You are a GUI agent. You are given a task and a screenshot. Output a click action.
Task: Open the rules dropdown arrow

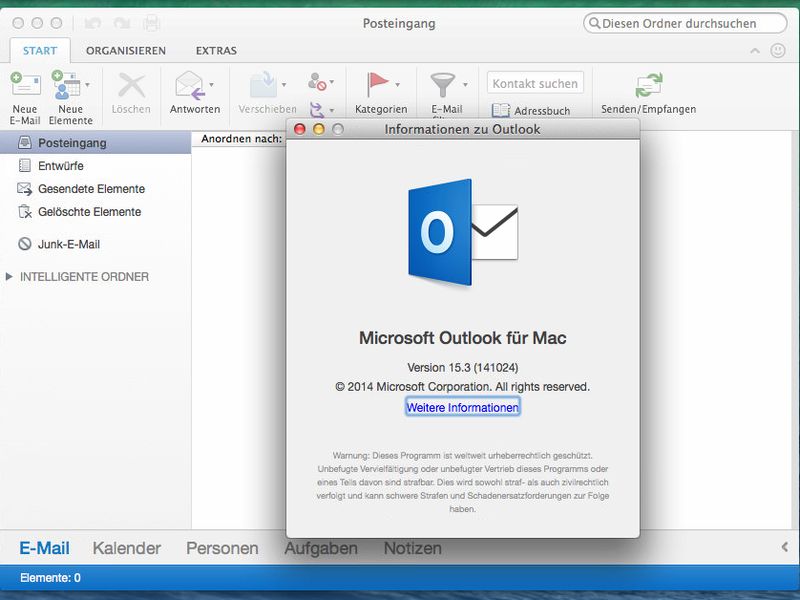[332, 110]
